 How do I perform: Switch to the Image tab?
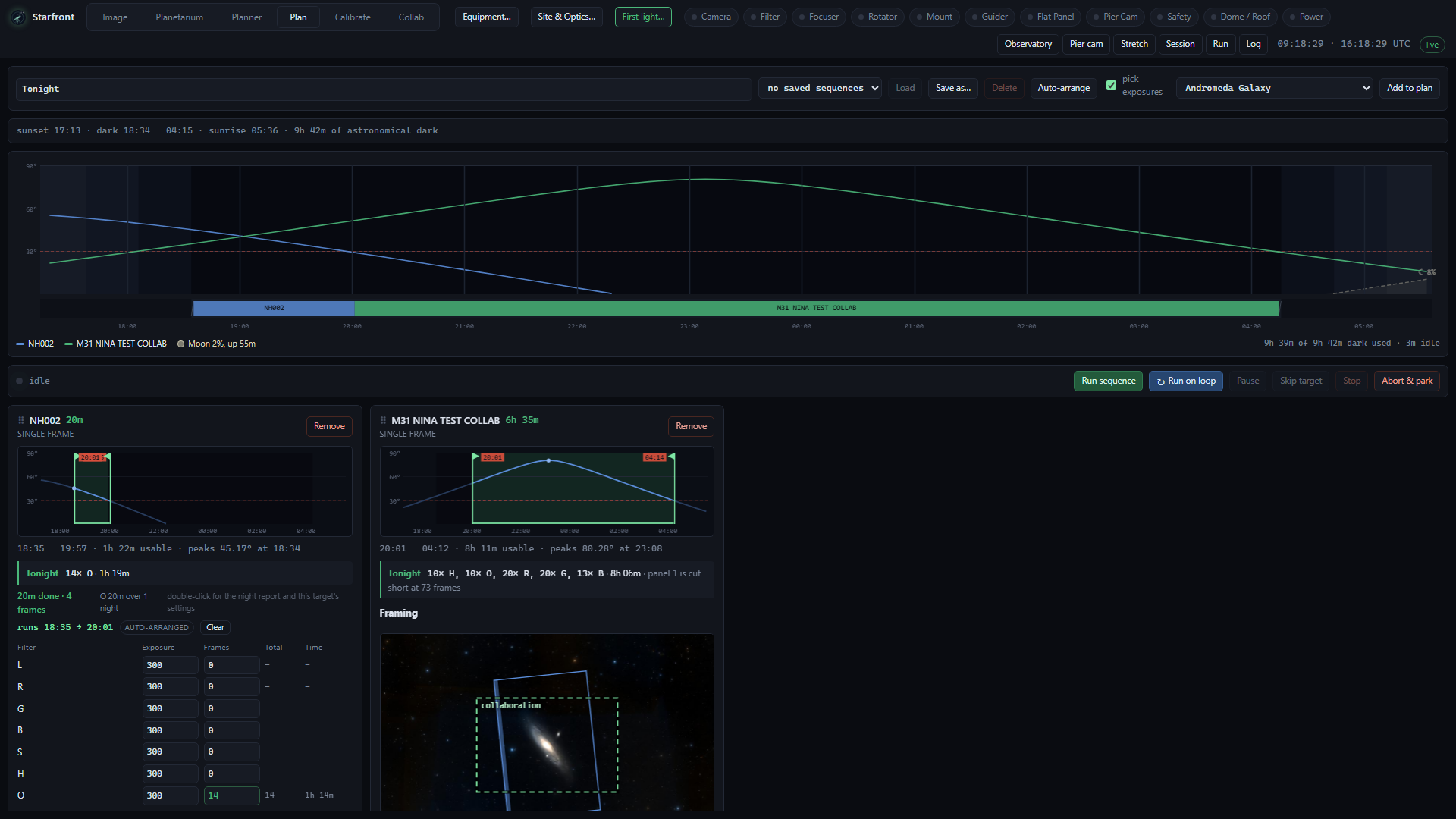click(x=115, y=17)
